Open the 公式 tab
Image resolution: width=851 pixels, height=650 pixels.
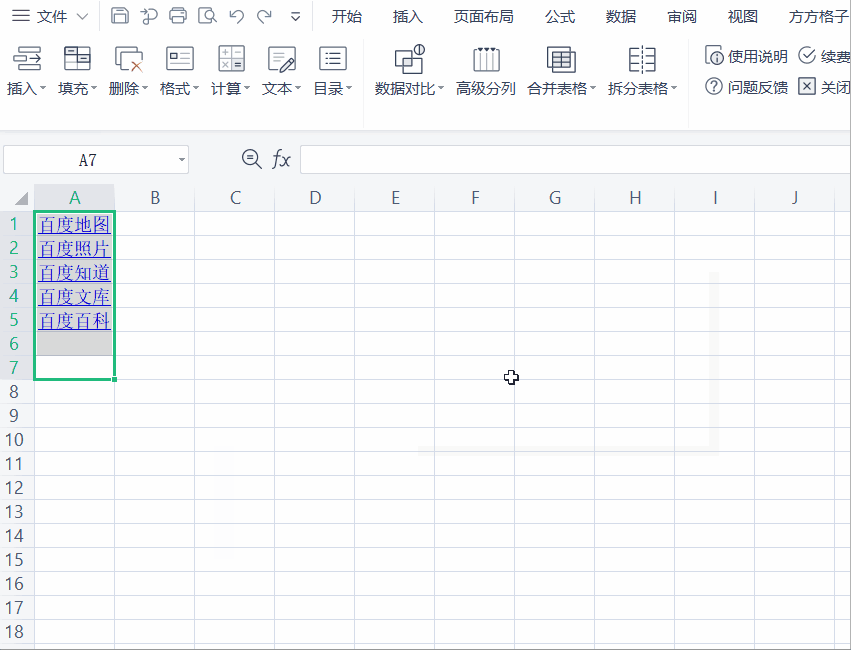coord(560,16)
